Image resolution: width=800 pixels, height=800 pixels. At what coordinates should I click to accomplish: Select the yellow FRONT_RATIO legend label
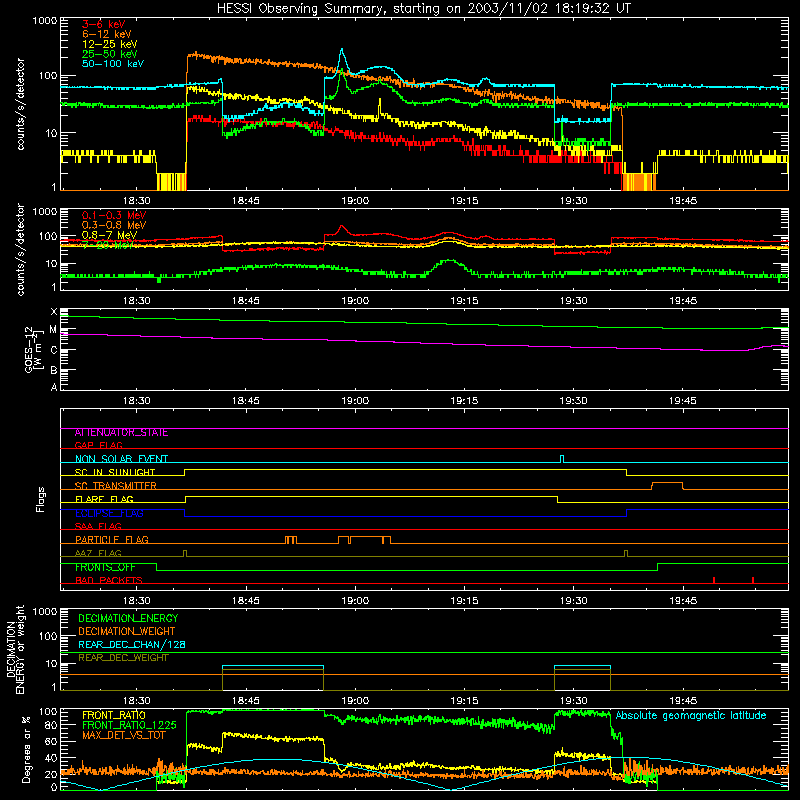coord(114,715)
